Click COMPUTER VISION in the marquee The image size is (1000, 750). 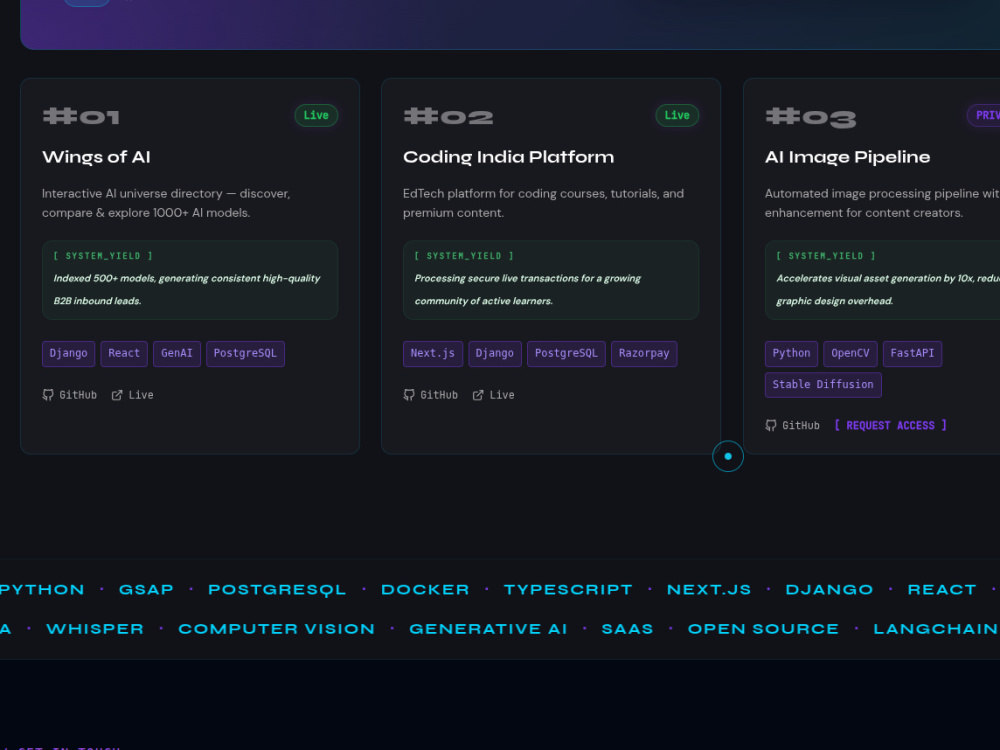[x=277, y=629]
